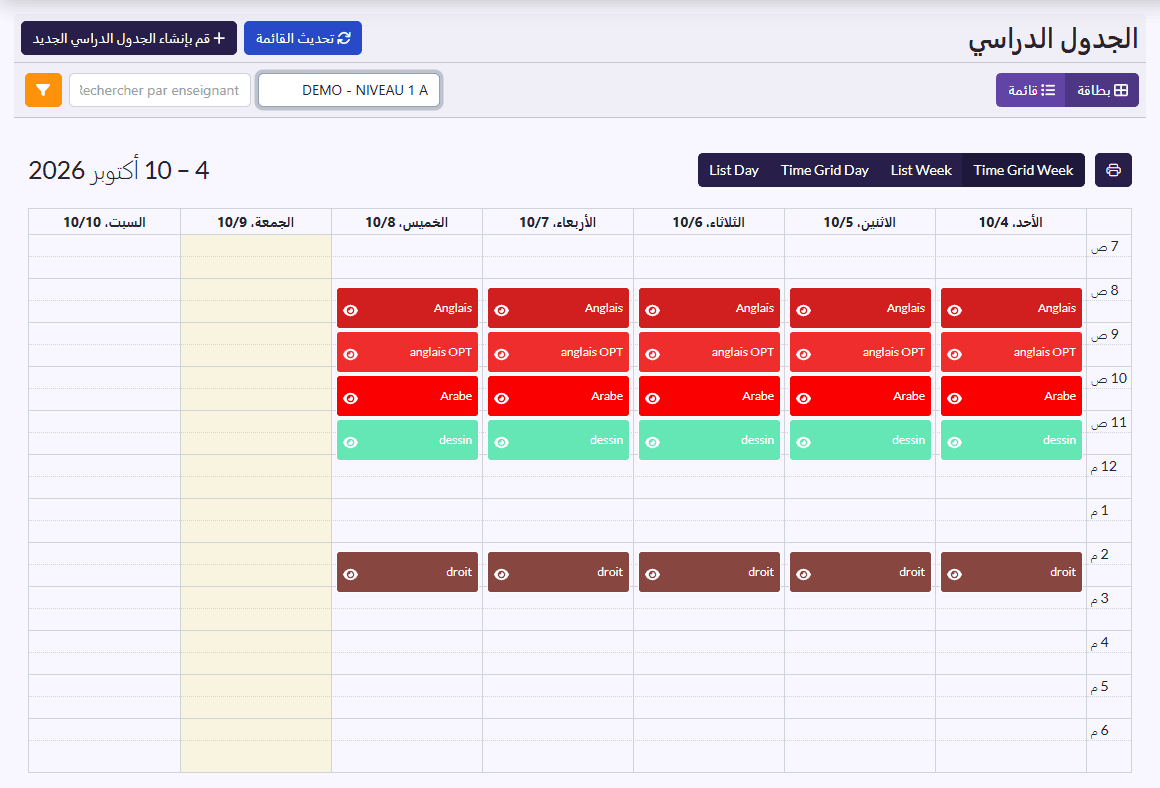
Task: Click eye icon on Tuesday droit session
Action: (x=652, y=574)
